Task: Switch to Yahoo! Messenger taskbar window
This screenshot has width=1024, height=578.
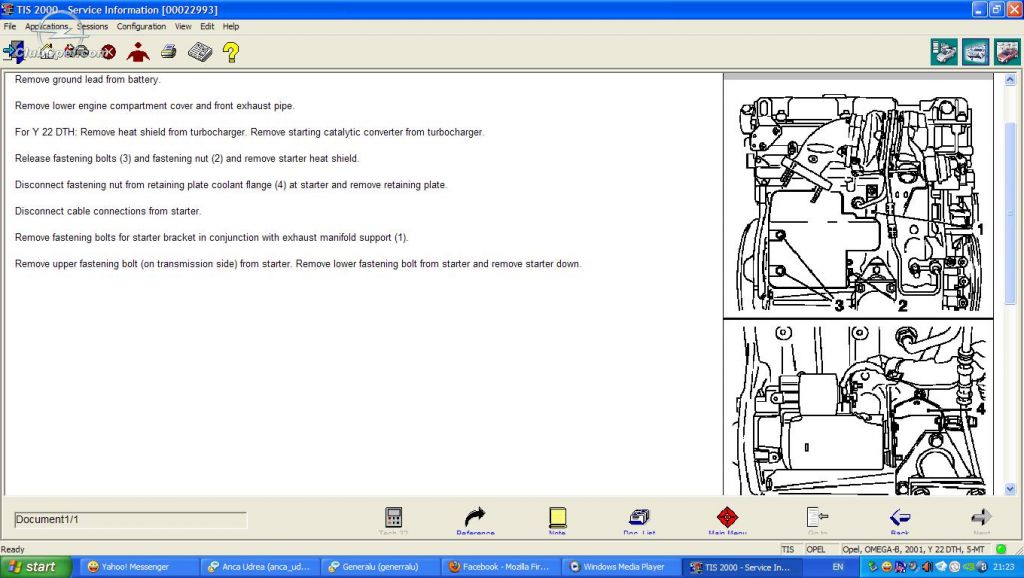Action: click(x=136, y=567)
